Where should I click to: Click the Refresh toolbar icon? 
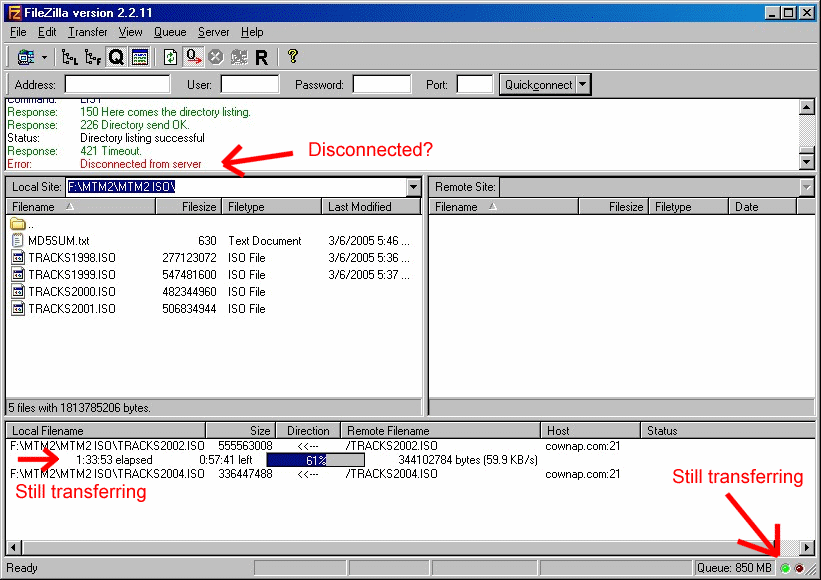[x=171, y=58]
